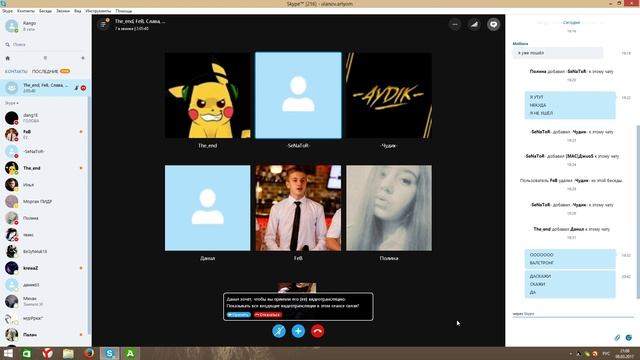This screenshot has height=360, width=640.
Task: End the call with red hang-up button
Action: pyautogui.click(x=318, y=331)
